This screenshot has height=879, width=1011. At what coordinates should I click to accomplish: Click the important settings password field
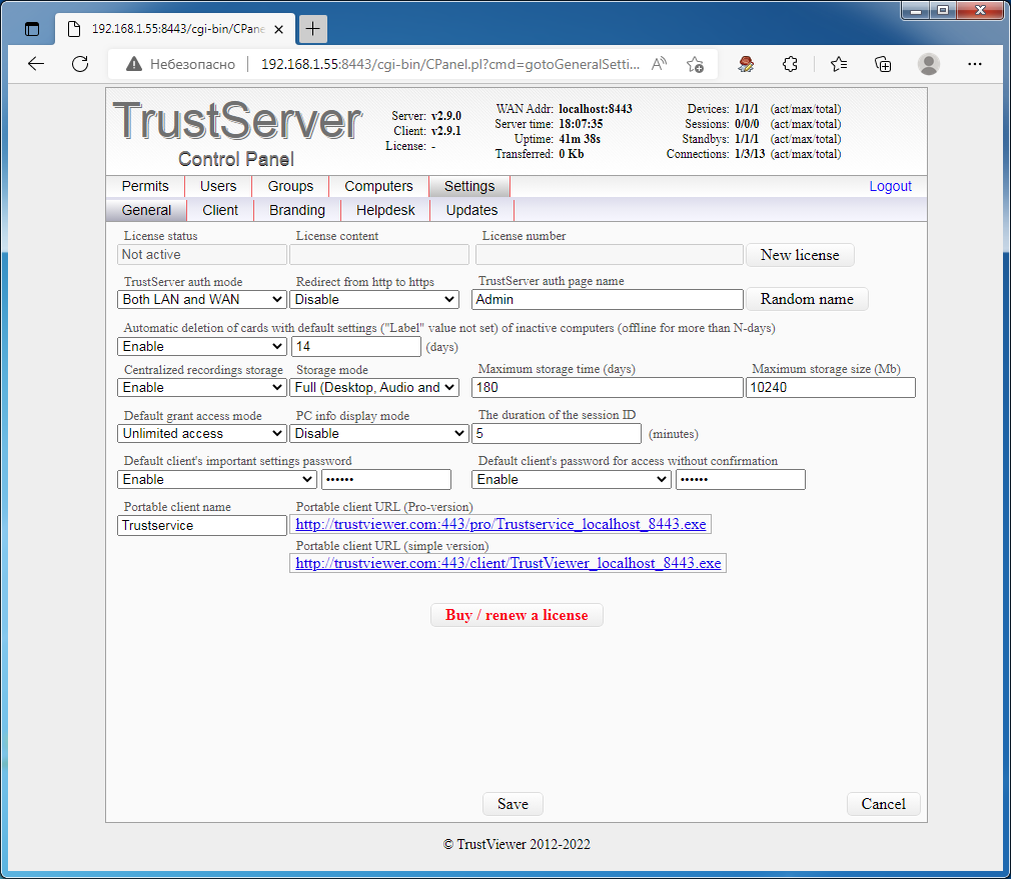[386, 480]
